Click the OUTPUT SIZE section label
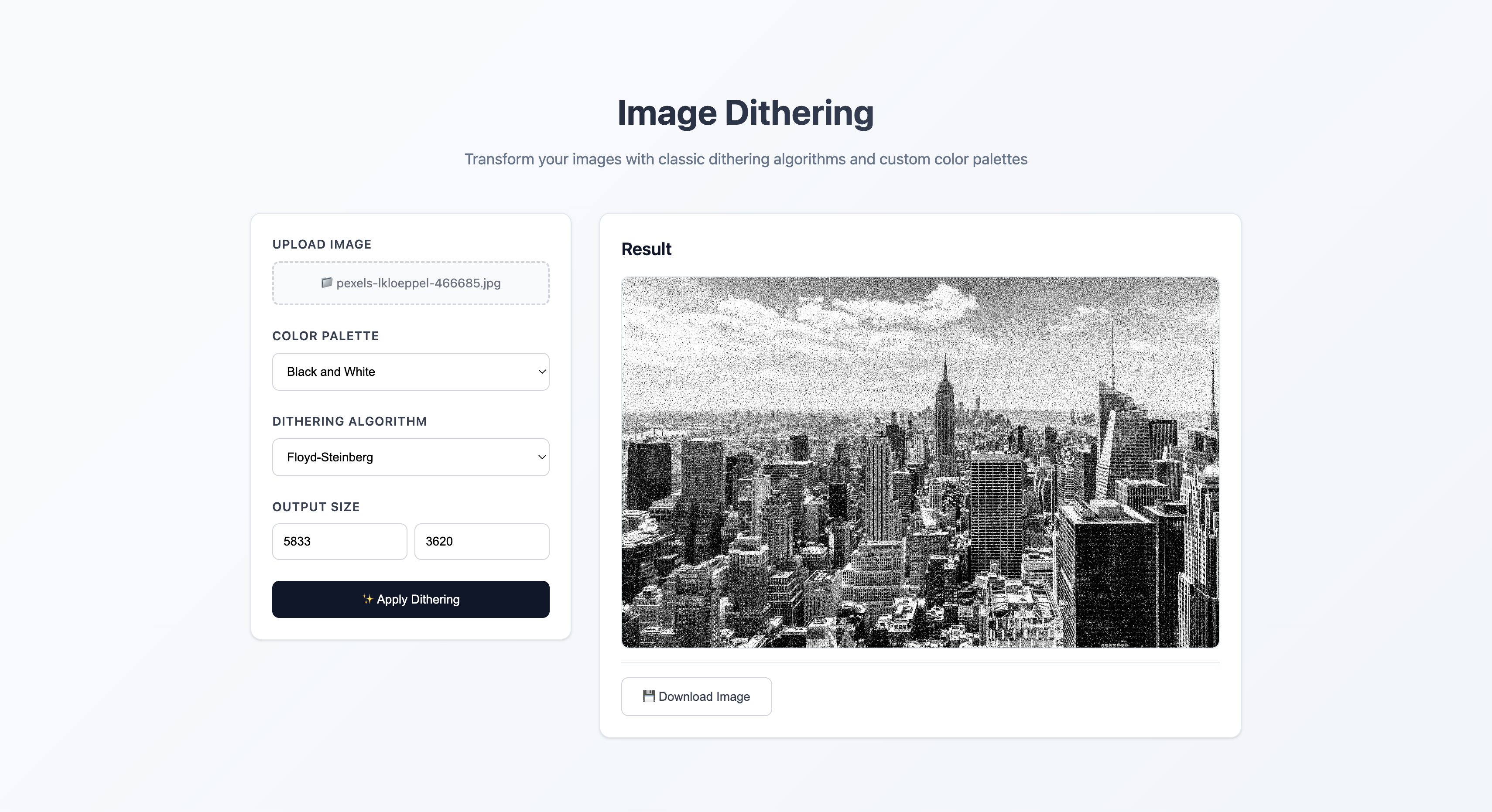 click(316, 507)
